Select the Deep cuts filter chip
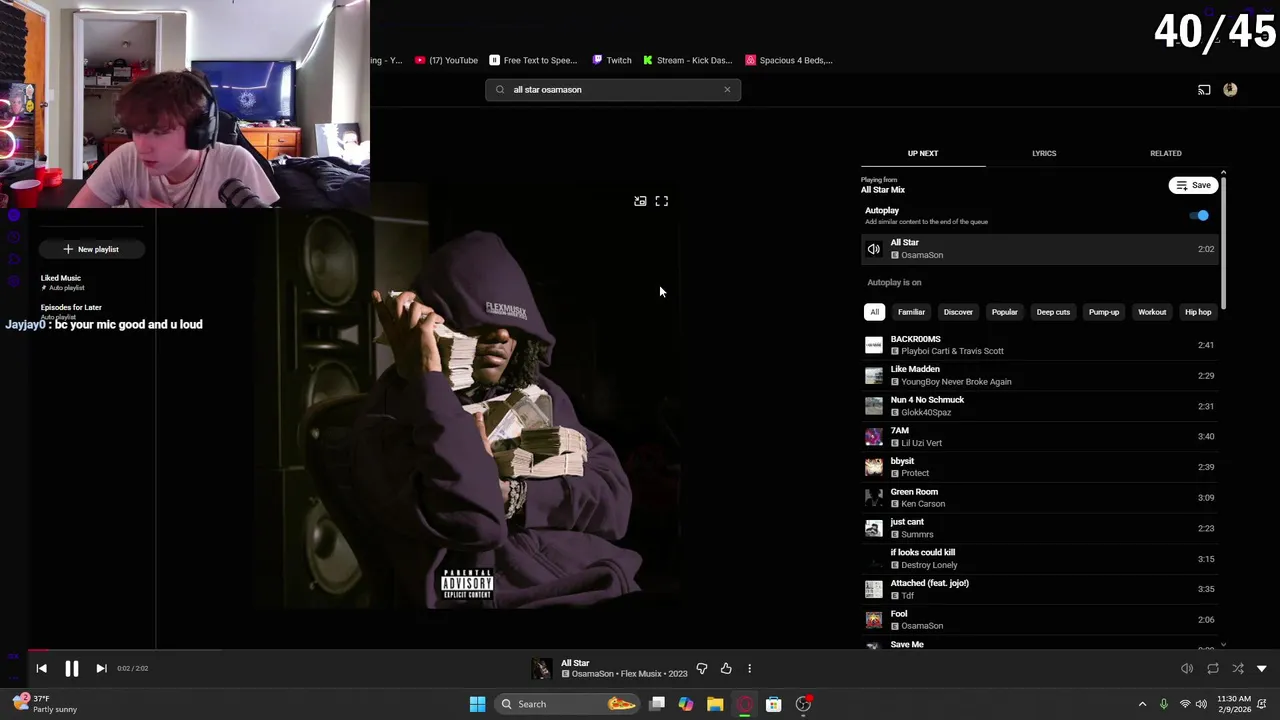Viewport: 1280px width, 720px height. [x=1053, y=312]
